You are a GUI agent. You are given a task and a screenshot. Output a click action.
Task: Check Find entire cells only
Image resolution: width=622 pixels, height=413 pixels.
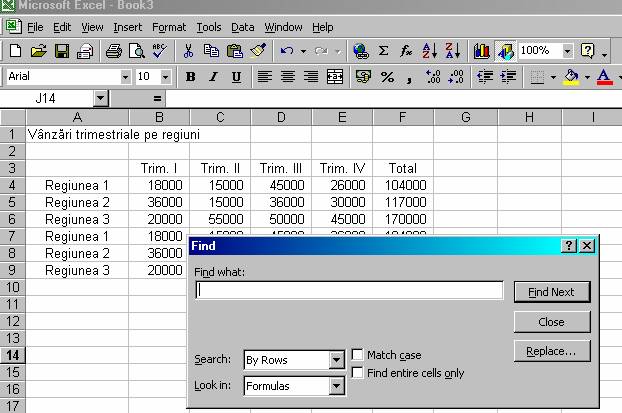[x=358, y=373]
